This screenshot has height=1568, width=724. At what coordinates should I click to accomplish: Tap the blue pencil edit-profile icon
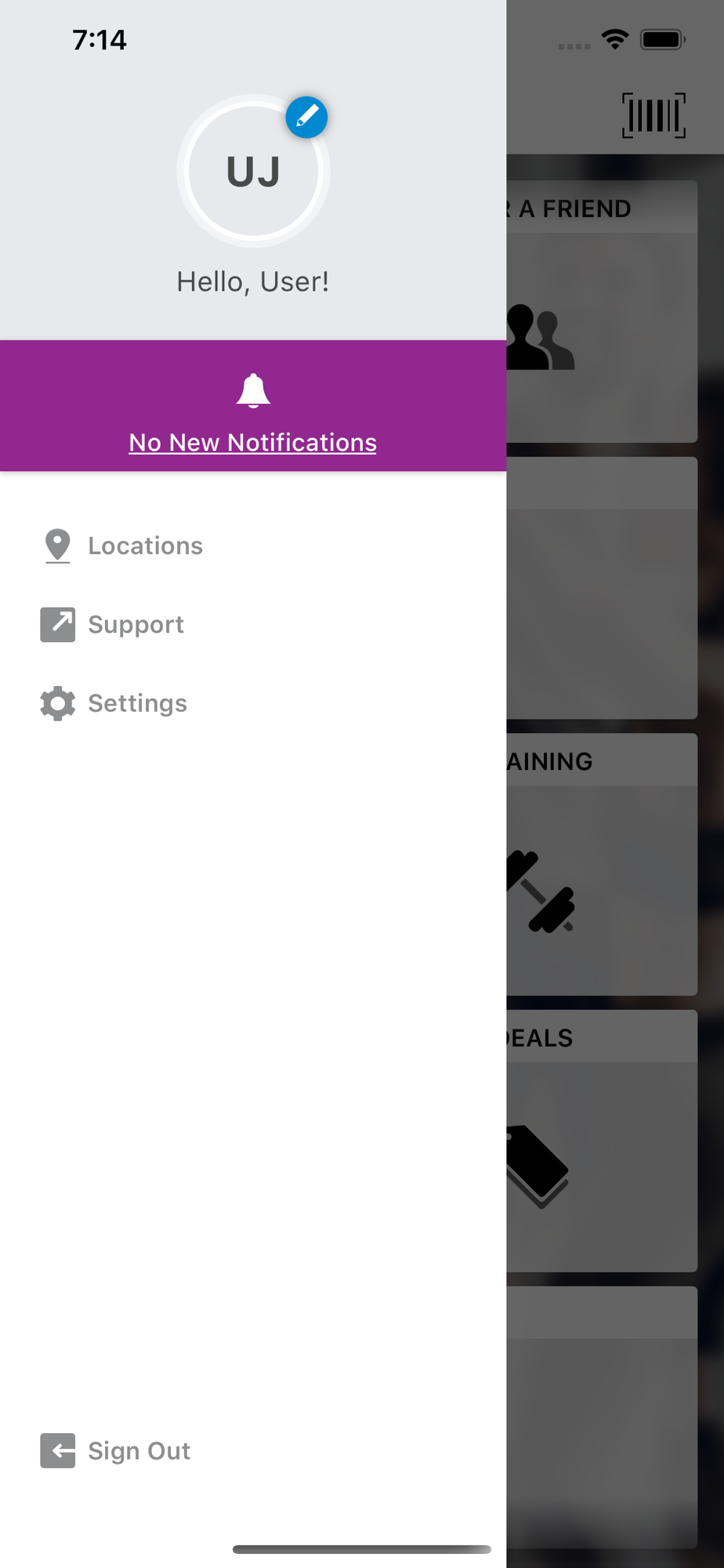(x=306, y=118)
